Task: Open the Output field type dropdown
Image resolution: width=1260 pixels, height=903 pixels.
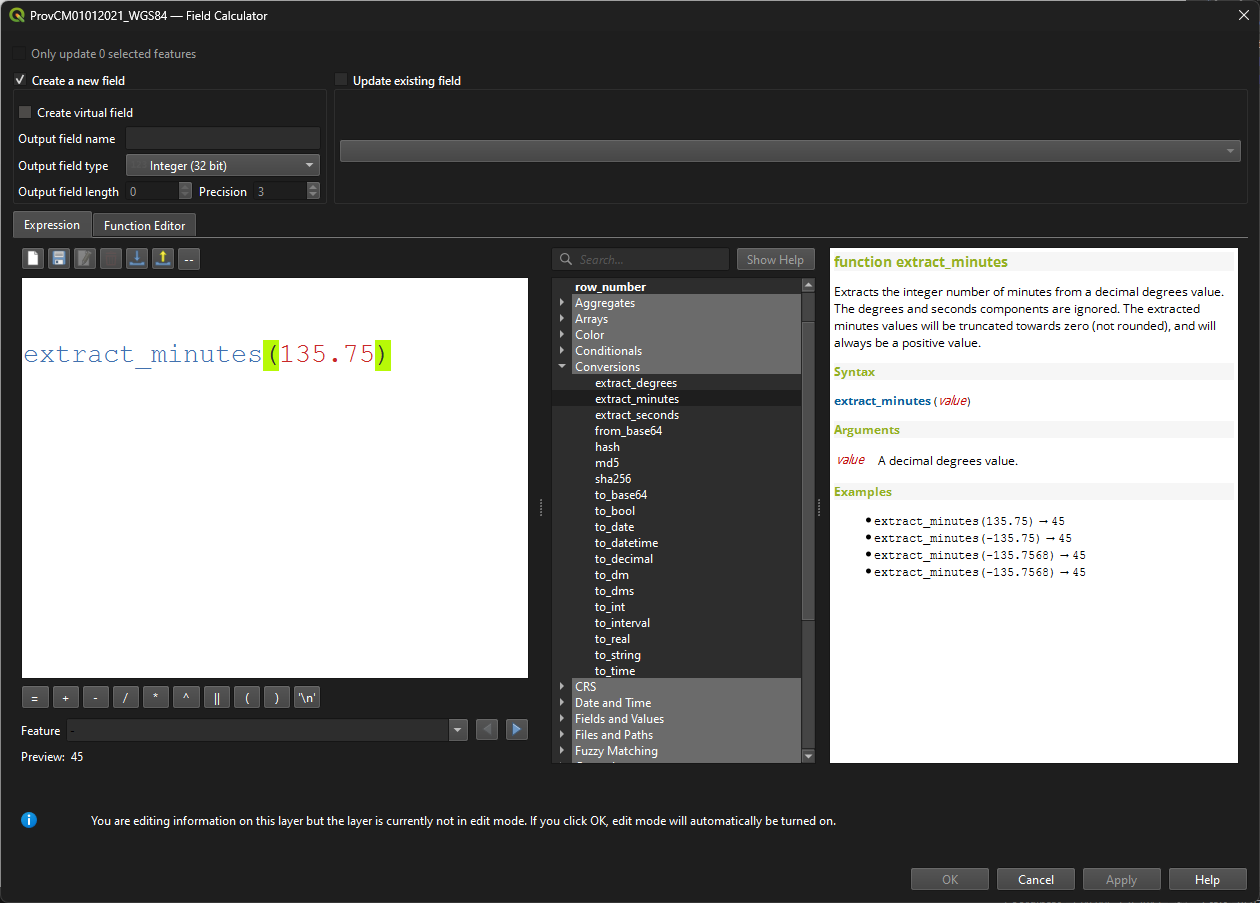Action: point(222,165)
